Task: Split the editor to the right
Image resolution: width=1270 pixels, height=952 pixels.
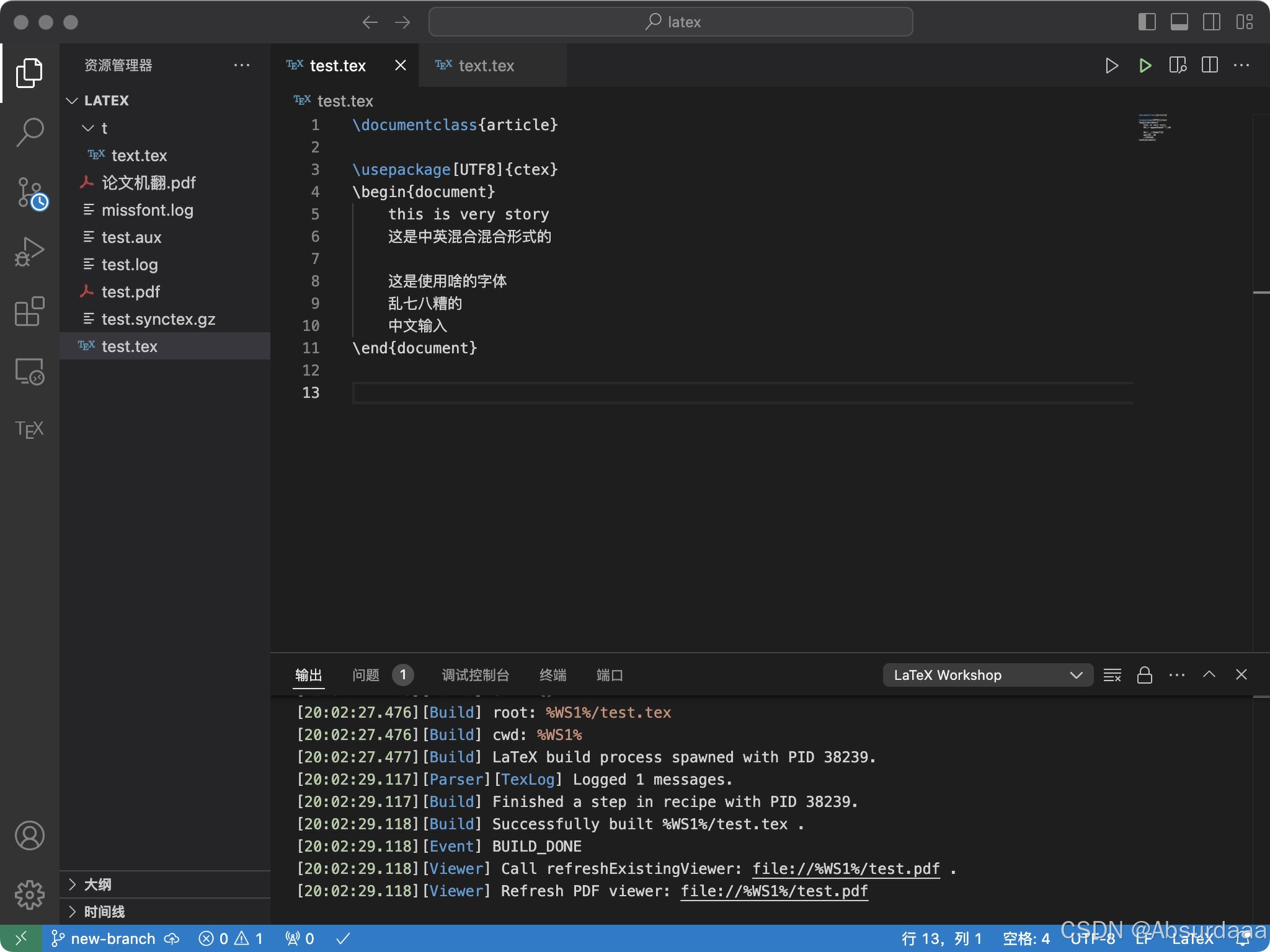Action: (x=1210, y=65)
